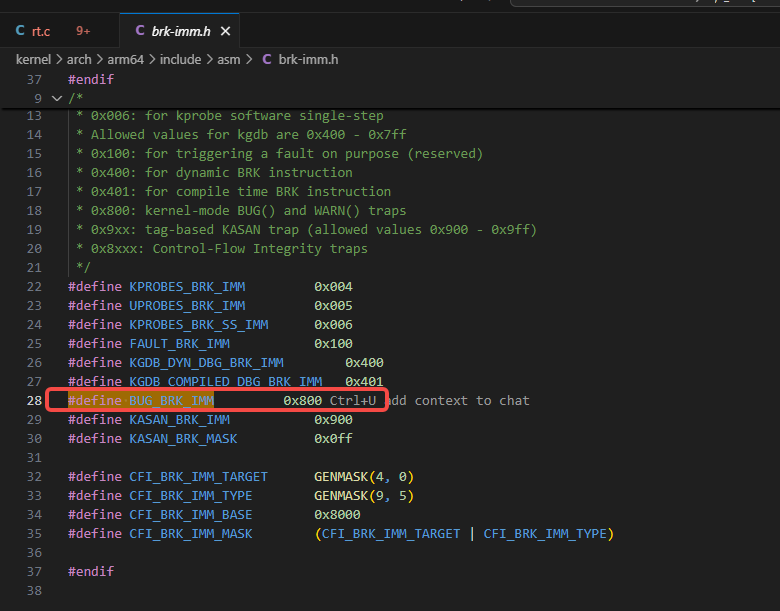Screen dimensions: 780x611
Task: Select the brk-imm.h editor tab
Action: click(x=180, y=31)
